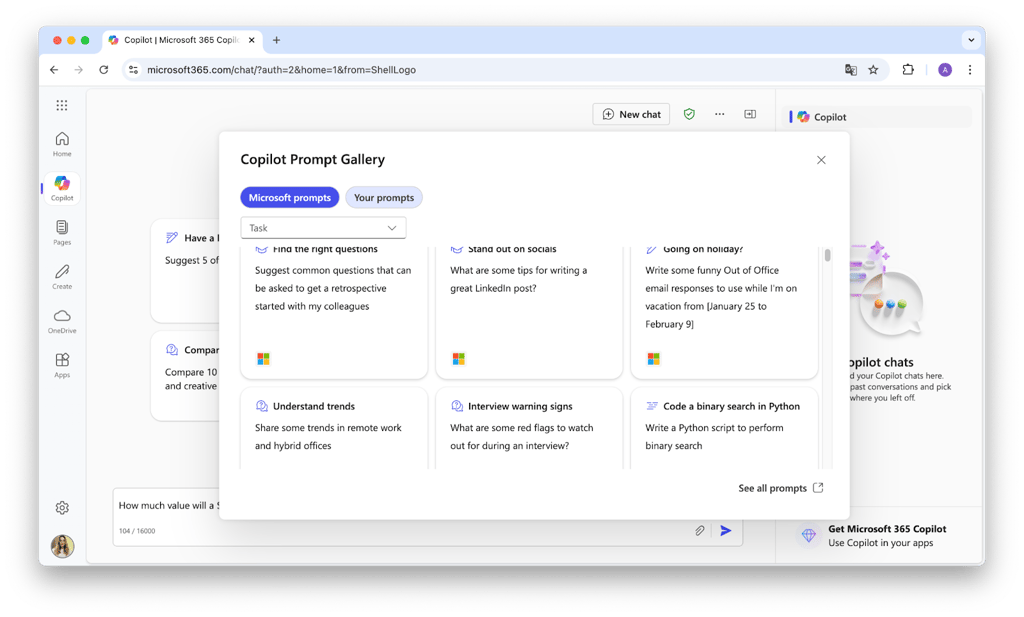Close the Copilot browser tab
The height and width of the screenshot is (617, 1024).
[251, 40]
